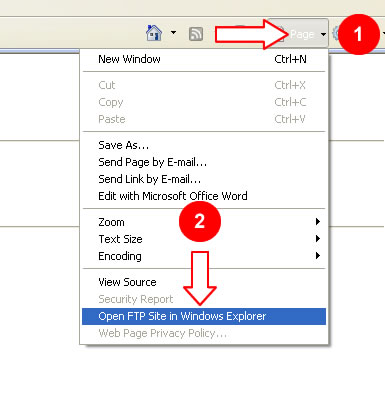
Task: Select Cut in the Page menu
Action: click(x=204, y=85)
